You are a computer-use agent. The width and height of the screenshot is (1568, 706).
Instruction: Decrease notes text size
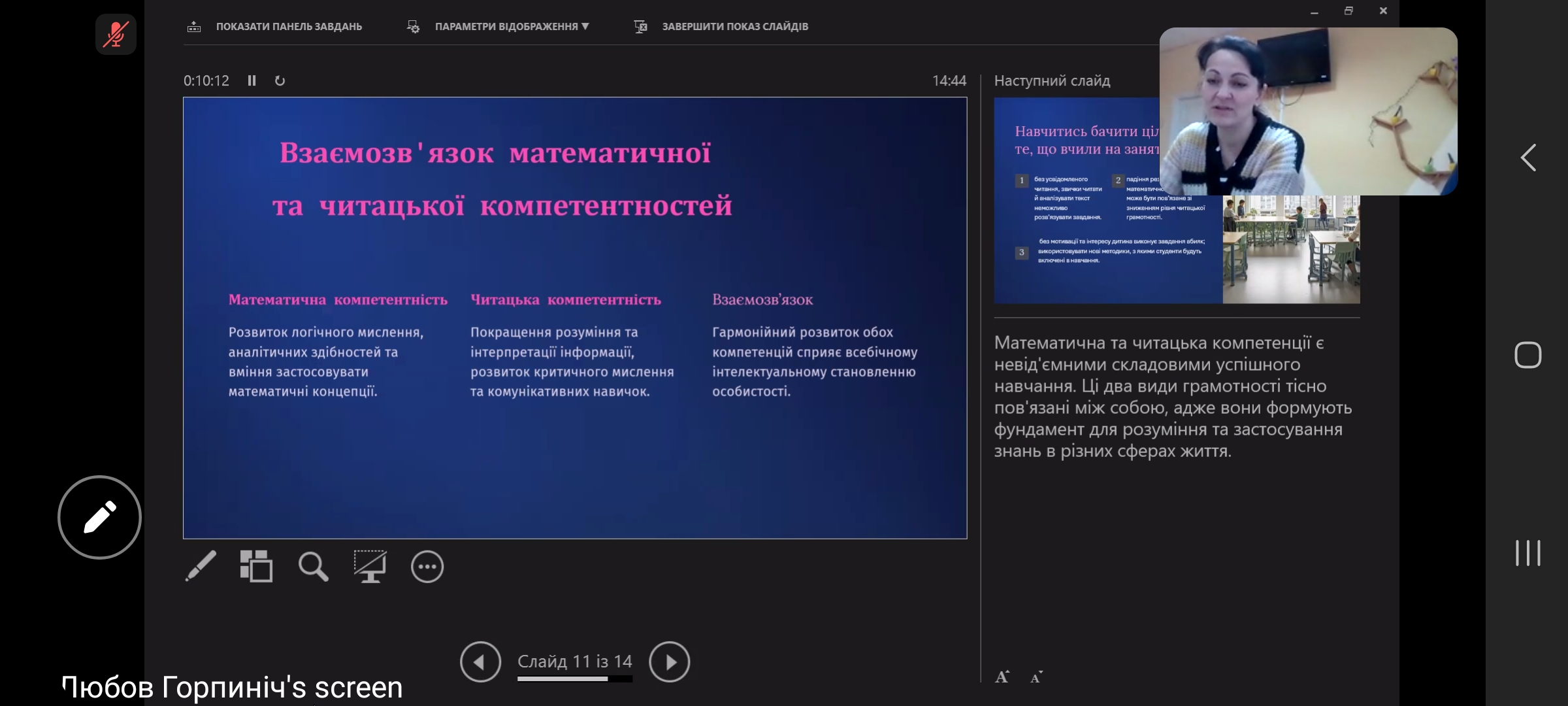click(x=1036, y=677)
